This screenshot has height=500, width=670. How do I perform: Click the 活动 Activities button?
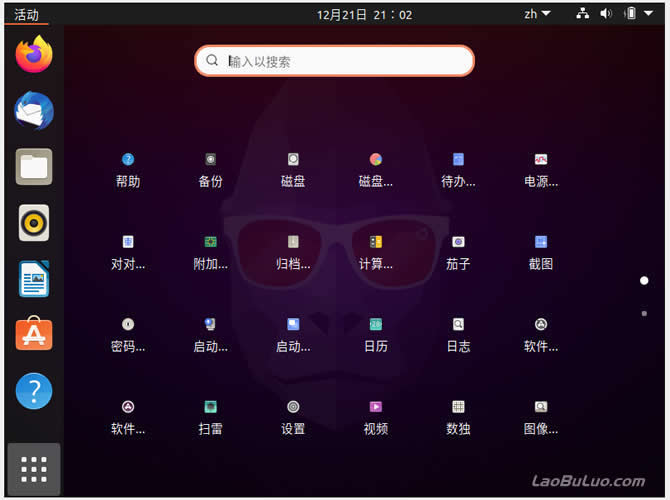tap(26, 15)
